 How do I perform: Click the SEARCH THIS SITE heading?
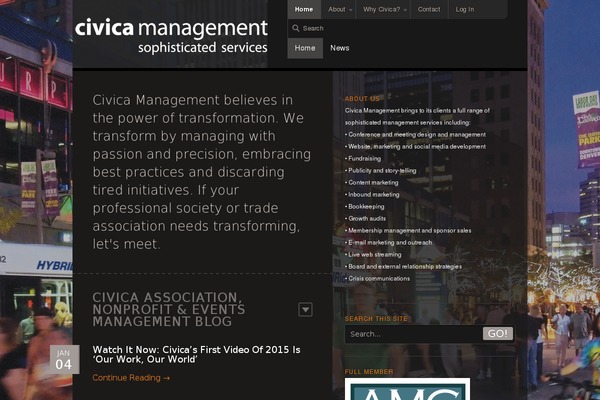(376, 318)
